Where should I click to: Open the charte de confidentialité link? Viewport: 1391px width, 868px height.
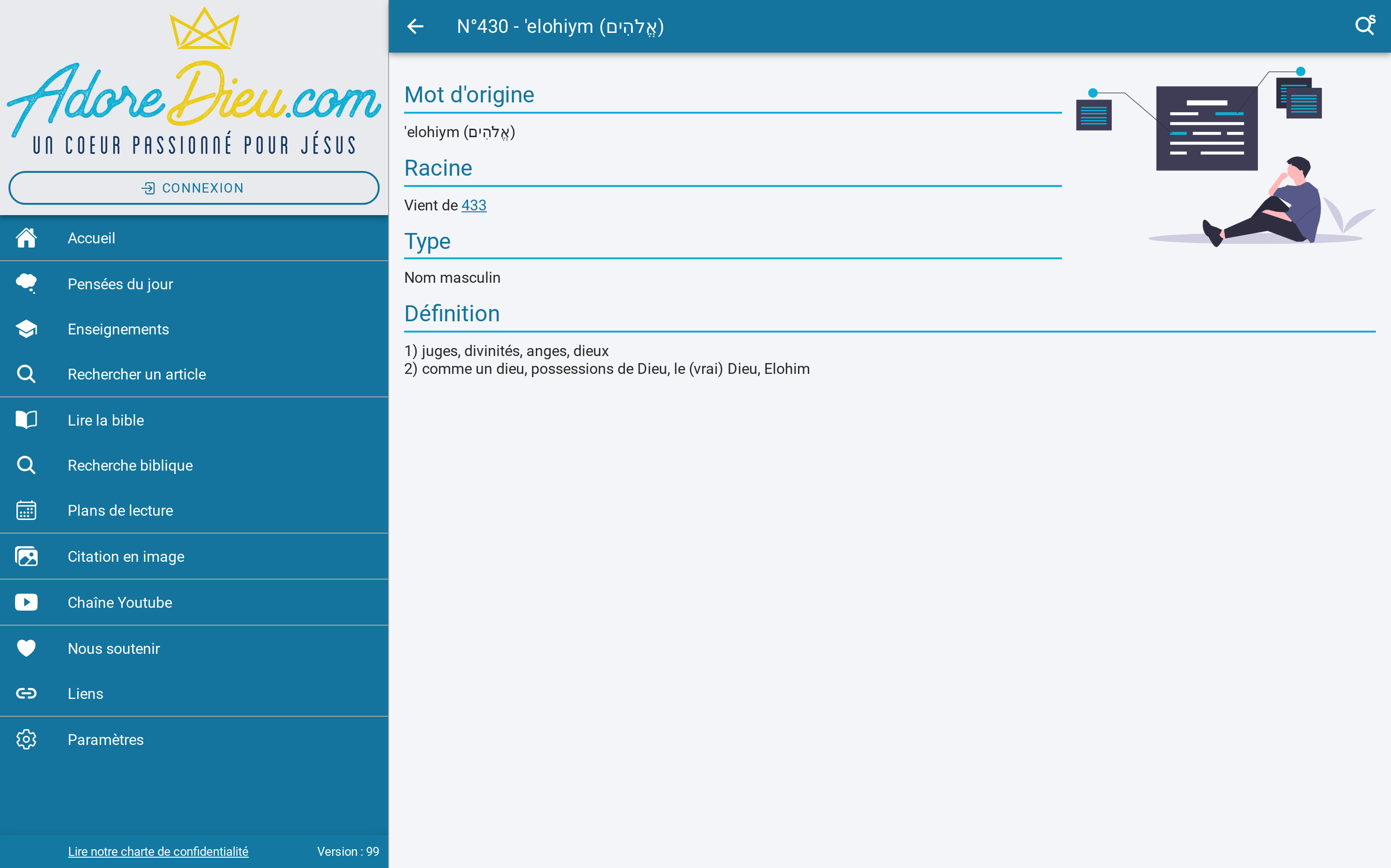[158, 852]
